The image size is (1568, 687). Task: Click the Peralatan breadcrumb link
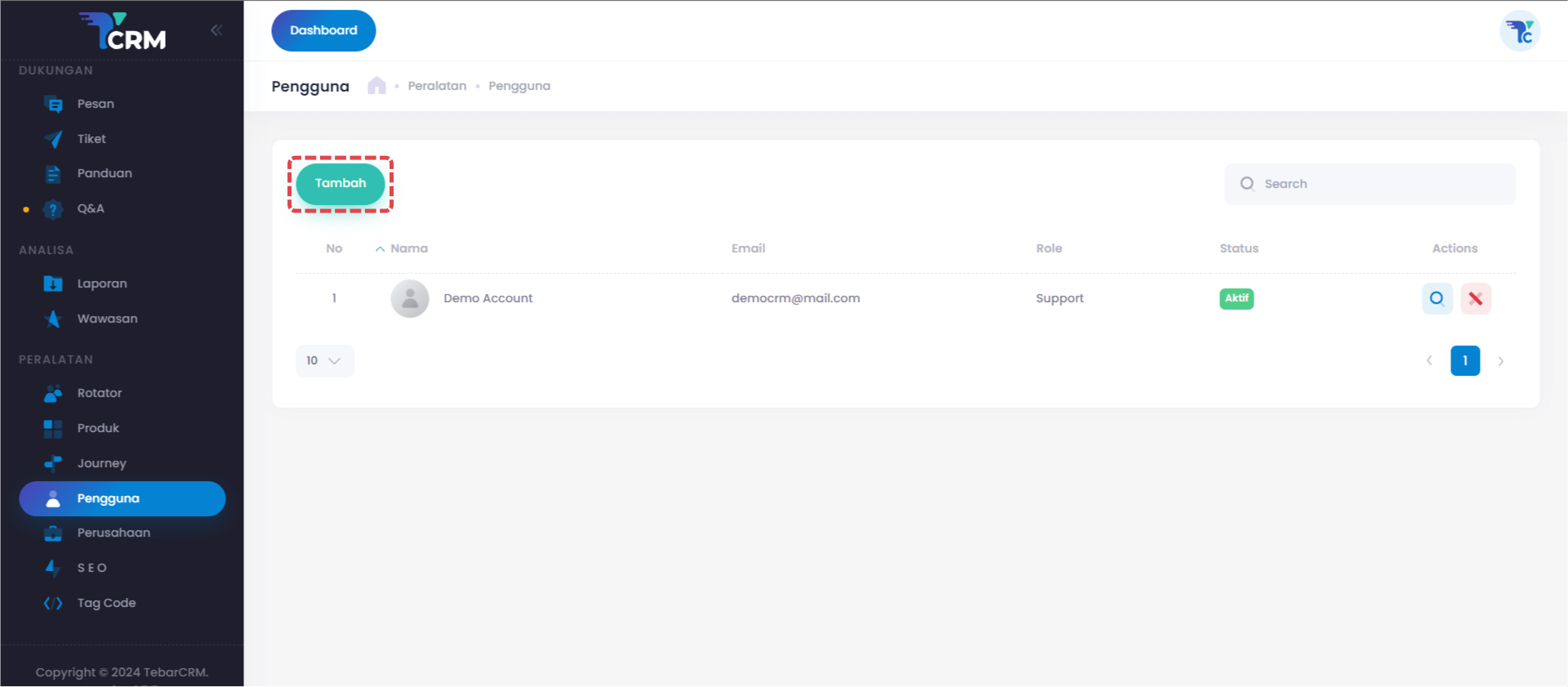tap(437, 87)
